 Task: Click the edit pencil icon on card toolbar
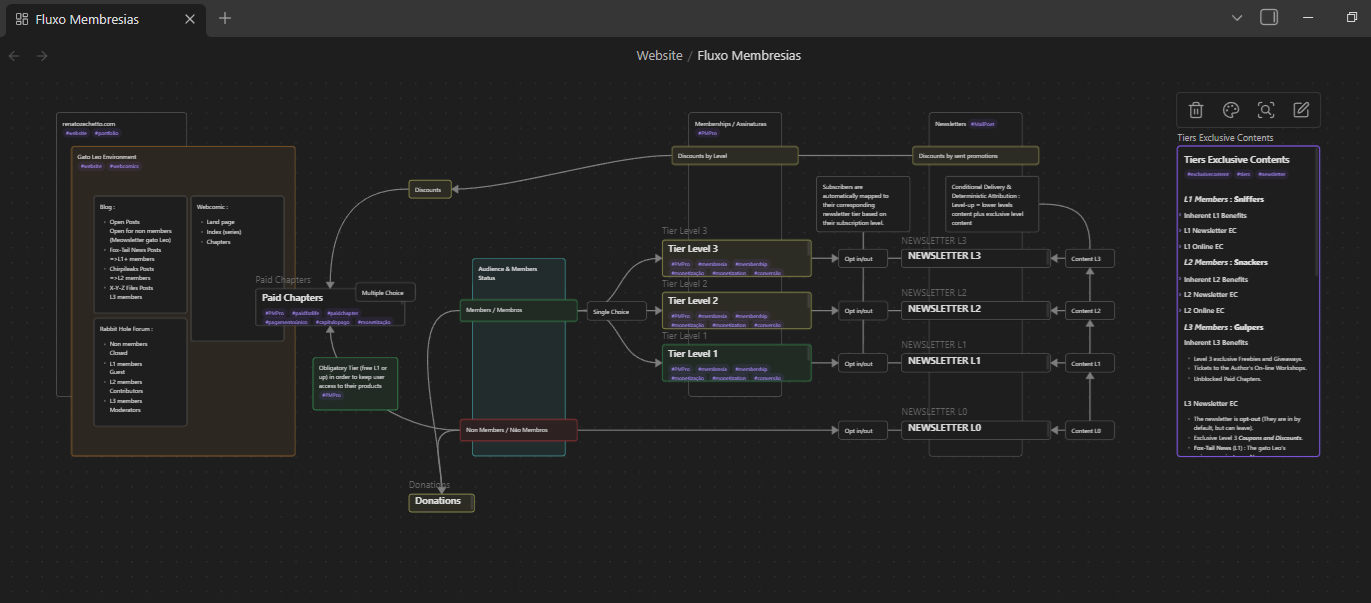(x=1301, y=110)
